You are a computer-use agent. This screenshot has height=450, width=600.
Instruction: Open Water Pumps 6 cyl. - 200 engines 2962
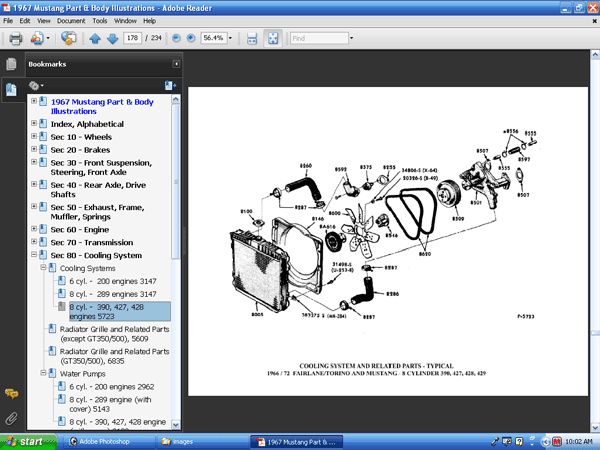[112, 387]
